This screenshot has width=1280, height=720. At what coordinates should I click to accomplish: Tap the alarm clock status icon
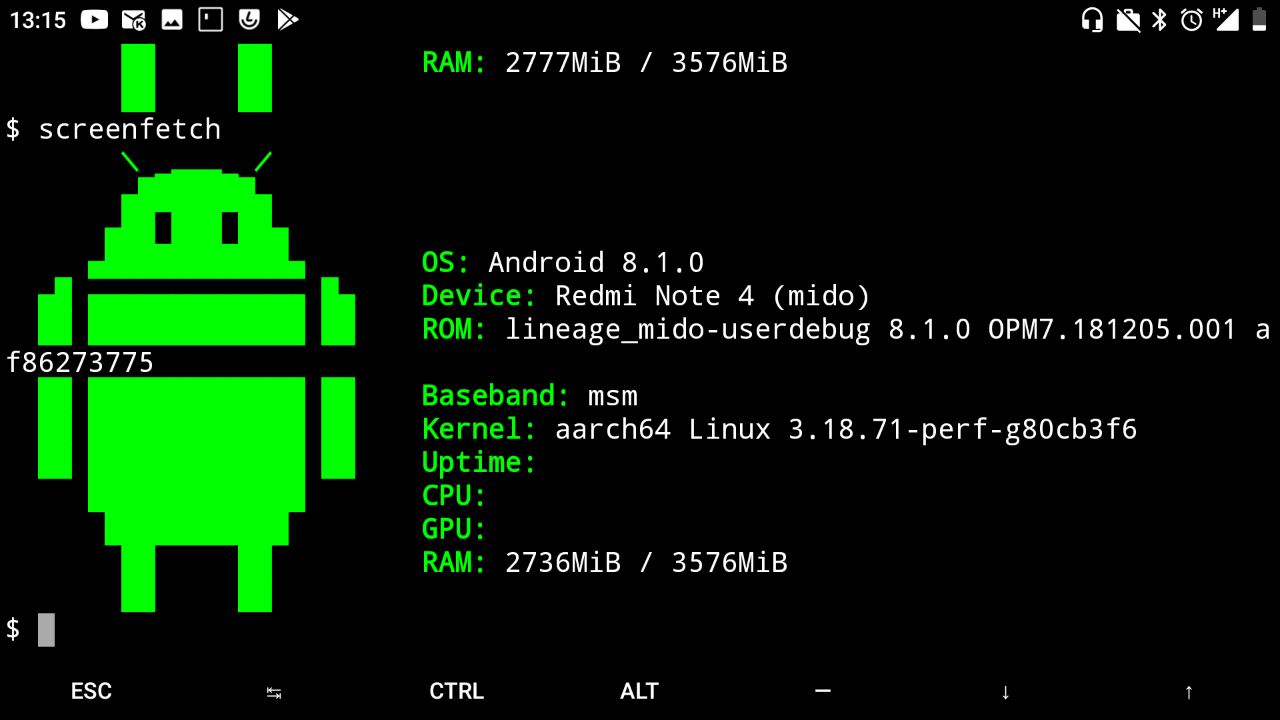[x=1191, y=19]
